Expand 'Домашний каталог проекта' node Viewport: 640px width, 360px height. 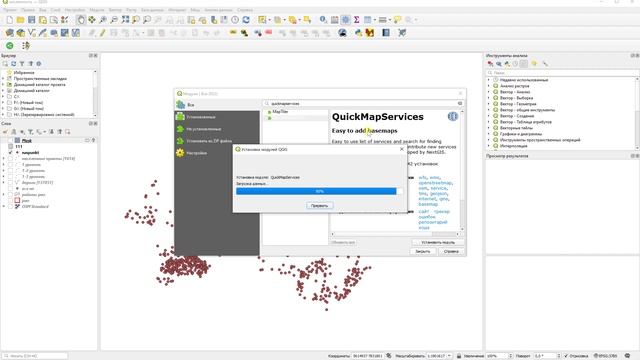point(3,84)
